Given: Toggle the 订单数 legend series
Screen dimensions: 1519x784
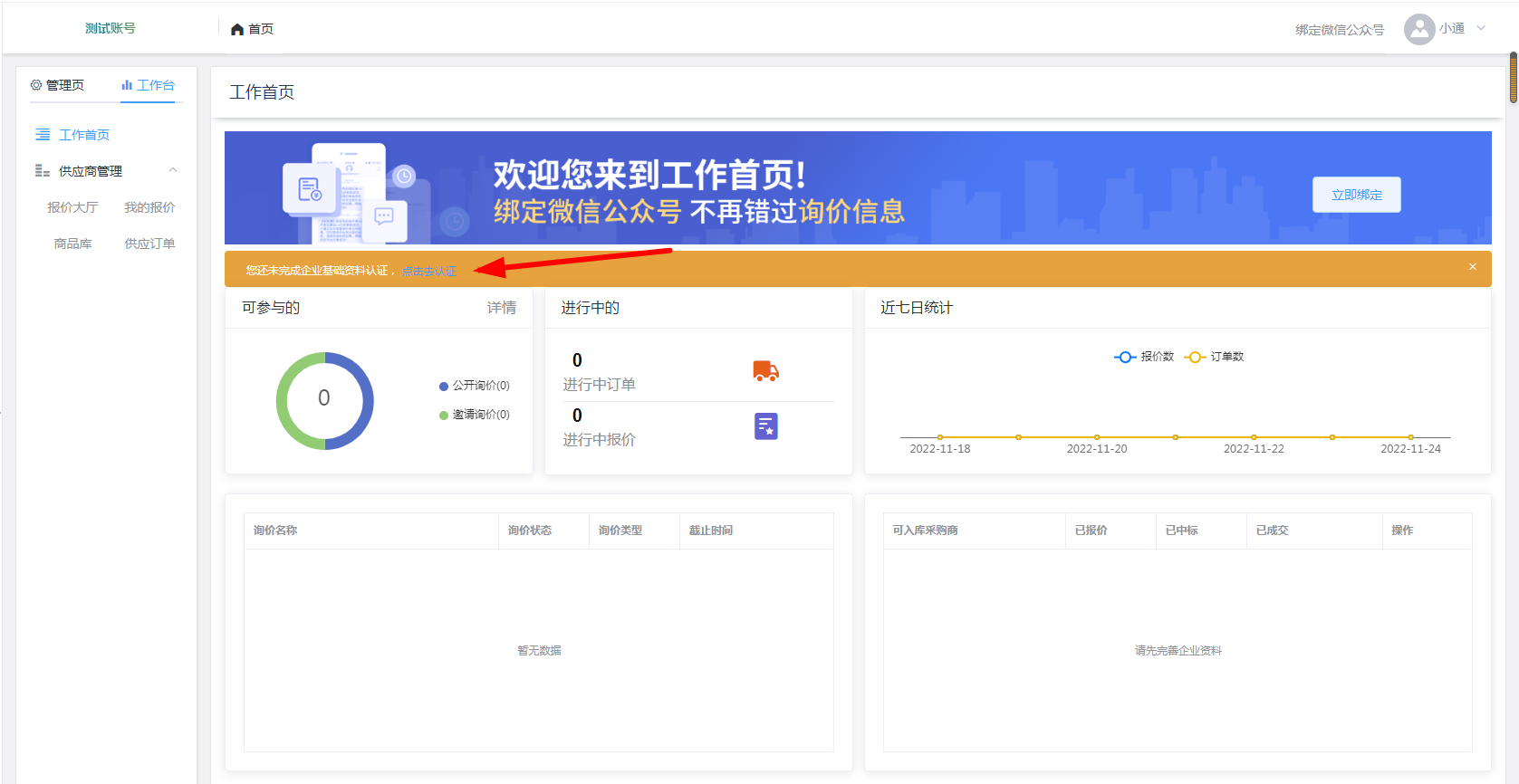Looking at the screenshot, I should point(1214,357).
